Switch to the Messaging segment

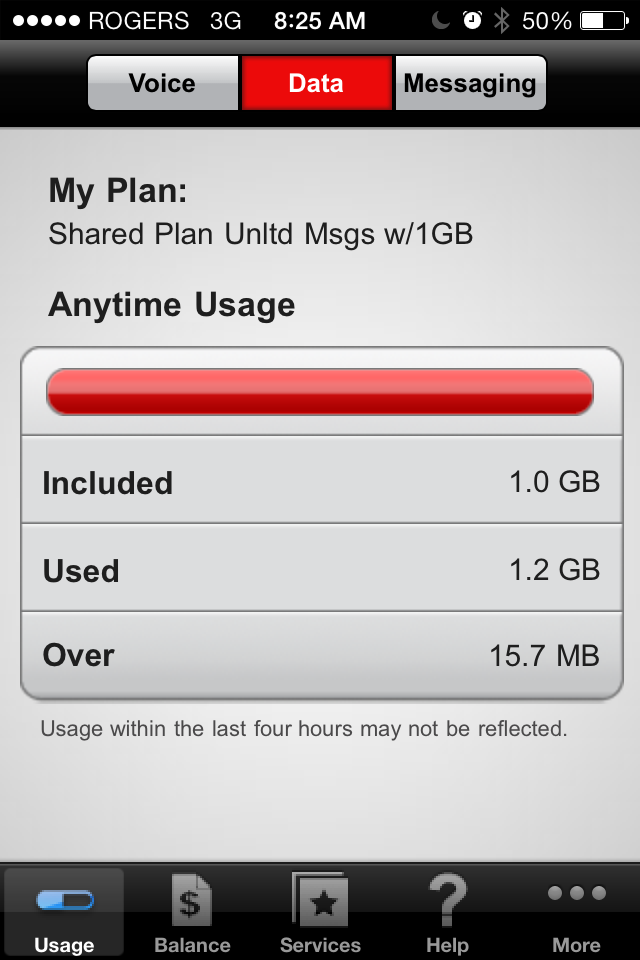(x=470, y=83)
